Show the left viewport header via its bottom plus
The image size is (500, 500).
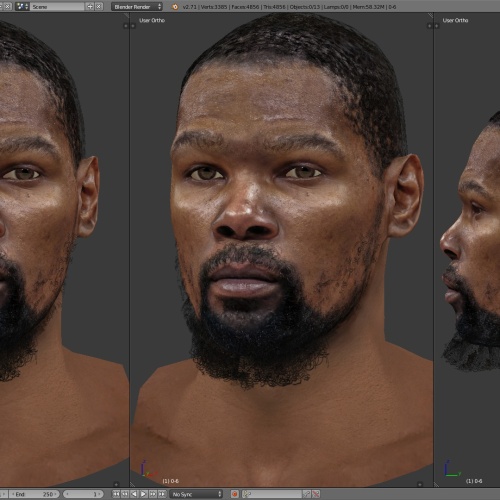point(116,484)
